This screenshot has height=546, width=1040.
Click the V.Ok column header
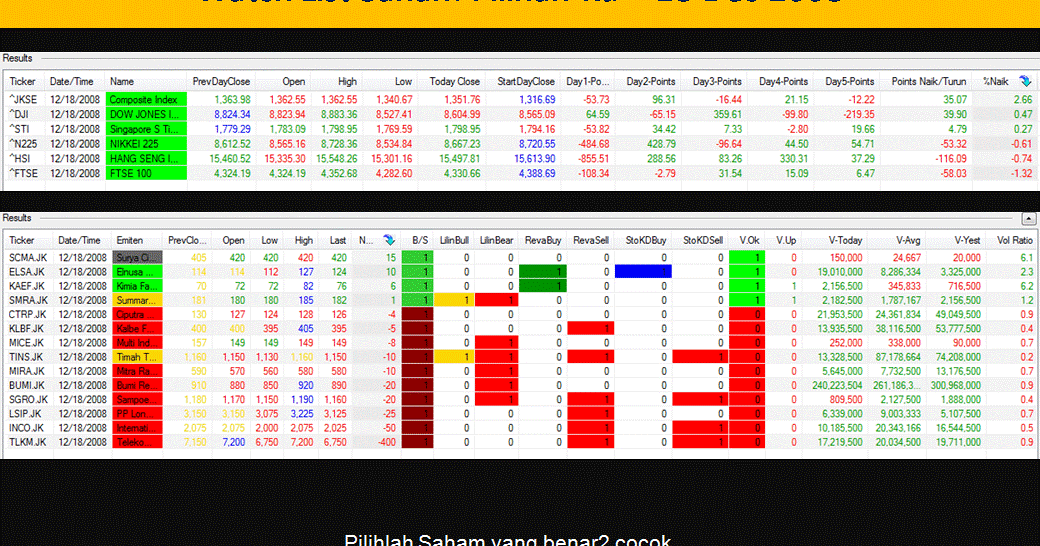tap(749, 240)
